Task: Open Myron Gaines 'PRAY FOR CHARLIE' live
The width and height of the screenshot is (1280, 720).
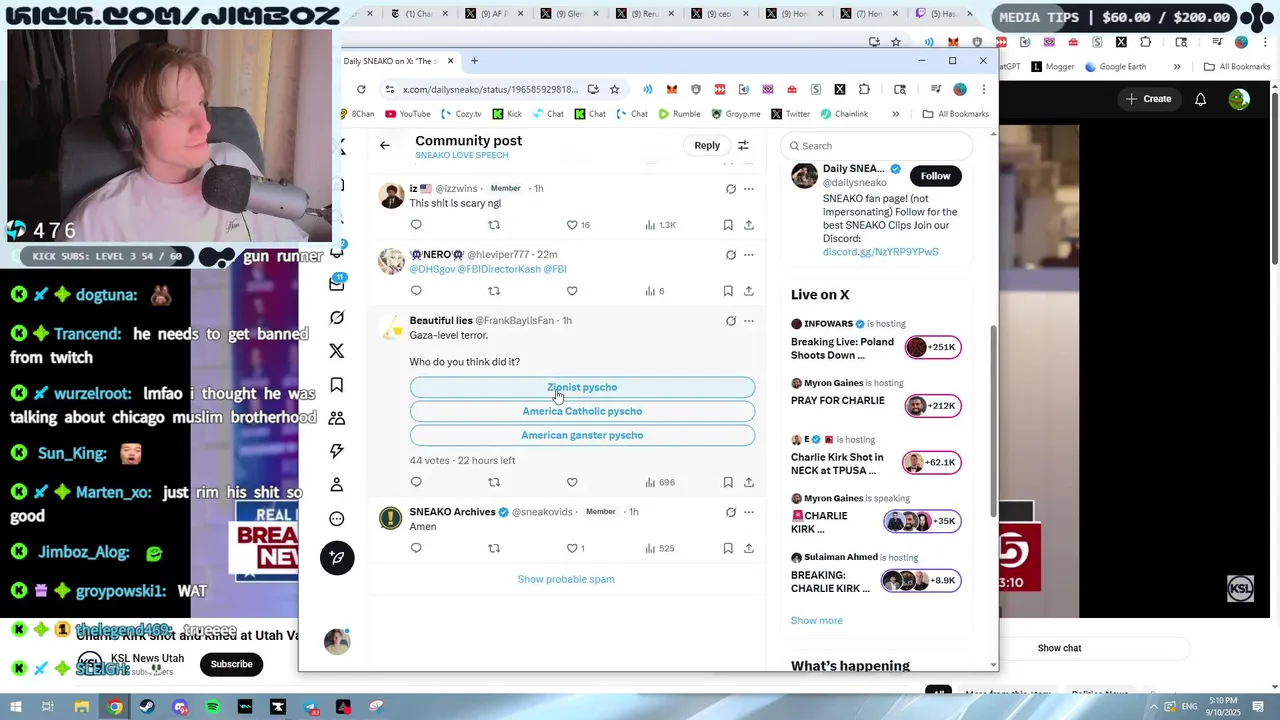Action: [x=877, y=400]
